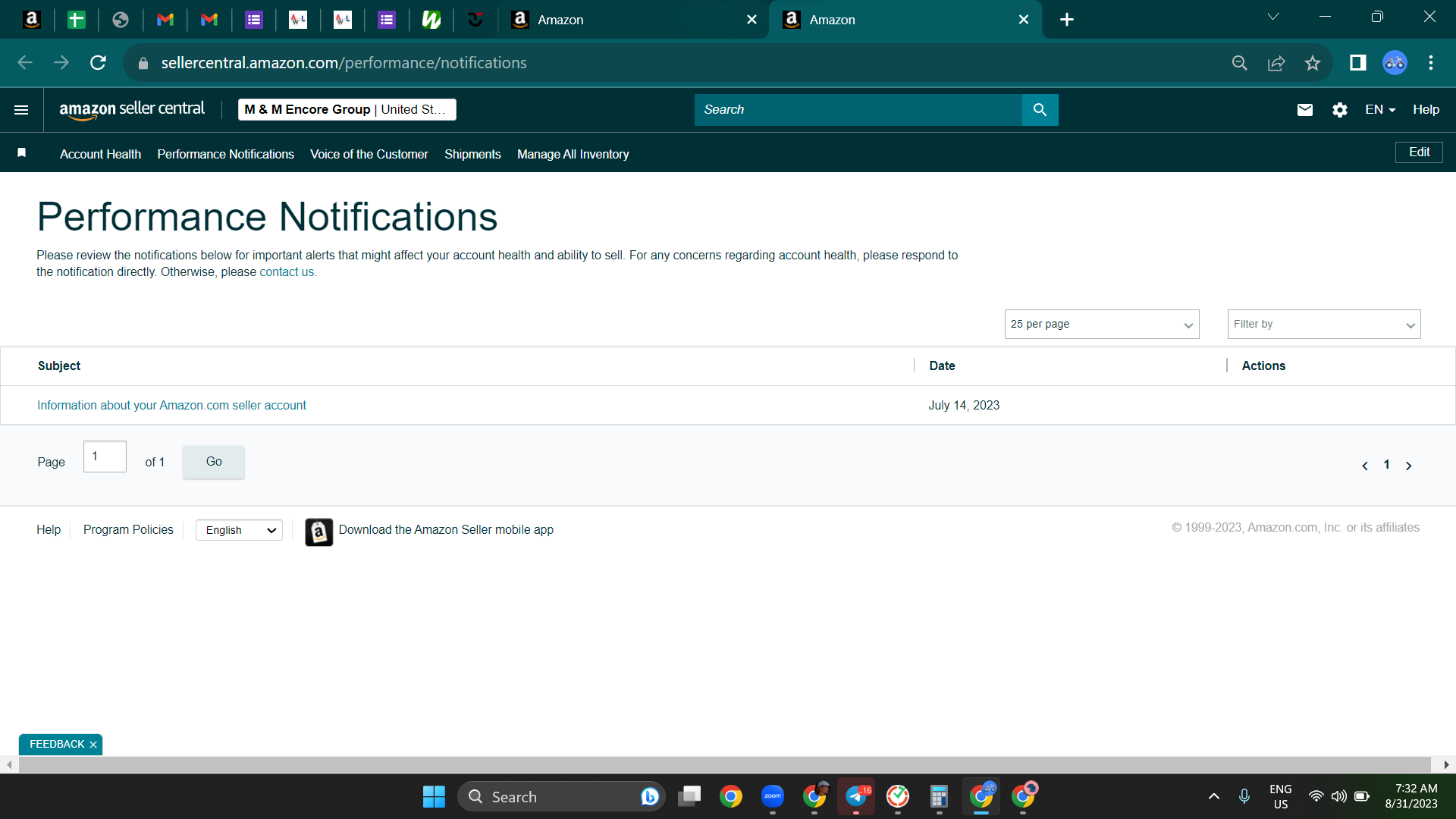Screen dimensions: 1456x819
Task: Click the July 14, 2023 date cell
Action: (964, 406)
